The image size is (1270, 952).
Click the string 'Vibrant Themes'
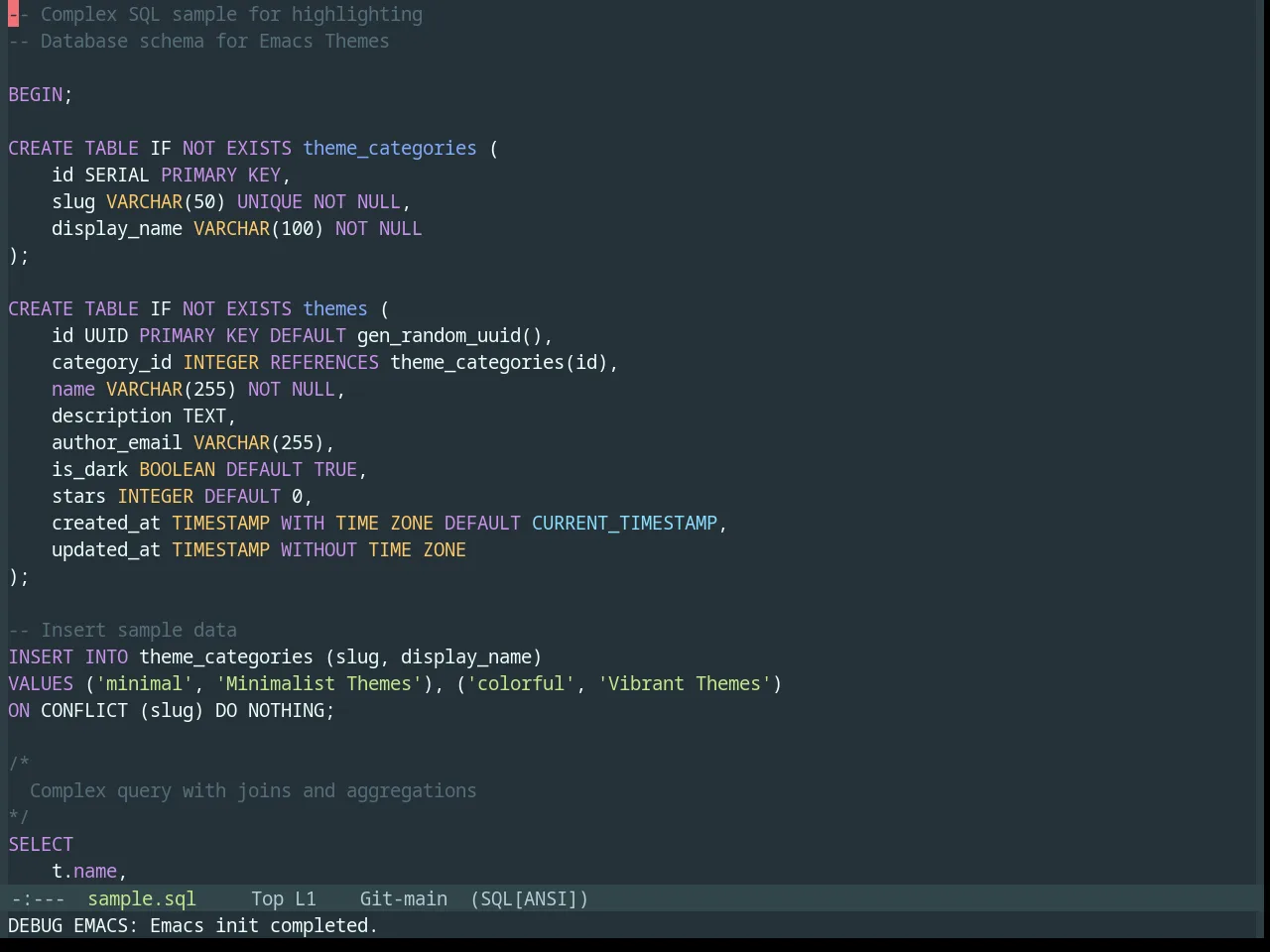click(685, 683)
